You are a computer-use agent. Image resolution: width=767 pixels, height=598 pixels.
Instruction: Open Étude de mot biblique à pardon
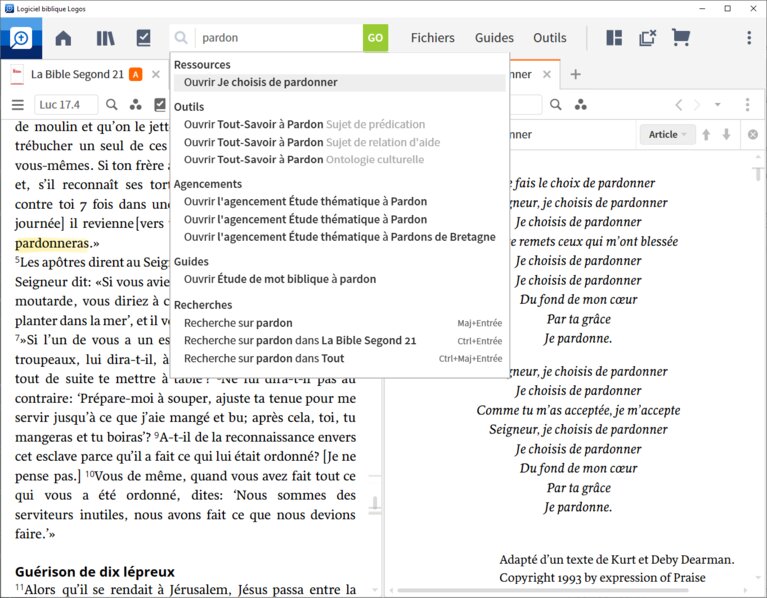339,279
